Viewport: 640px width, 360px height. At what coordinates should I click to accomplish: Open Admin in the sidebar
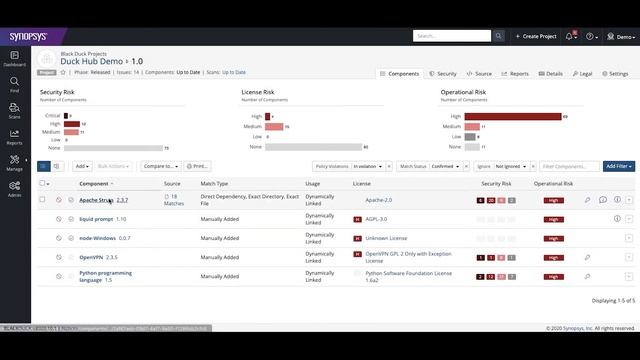coord(15,189)
